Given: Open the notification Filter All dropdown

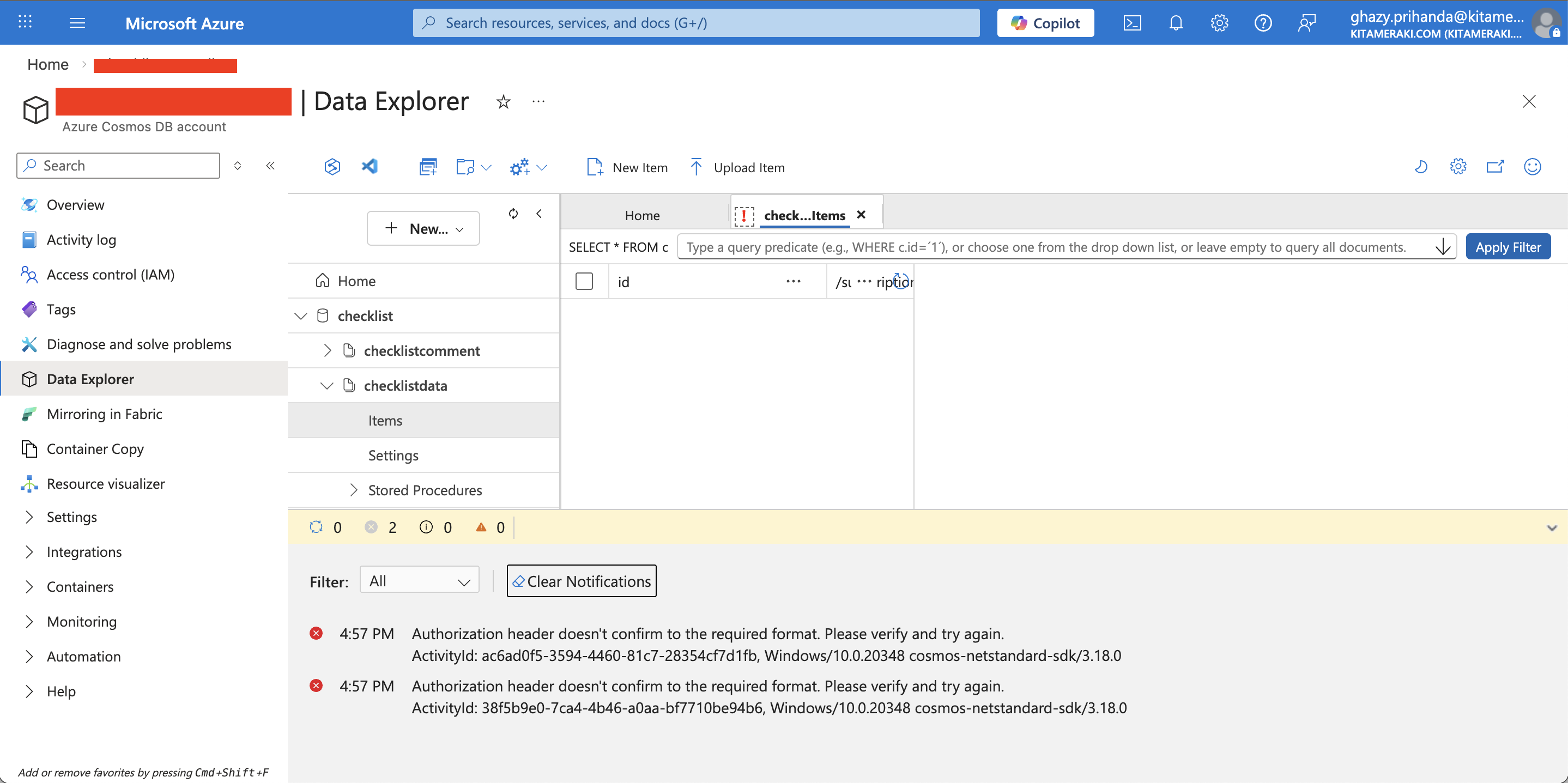Looking at the screenshot, I should (x=419, y=581).
